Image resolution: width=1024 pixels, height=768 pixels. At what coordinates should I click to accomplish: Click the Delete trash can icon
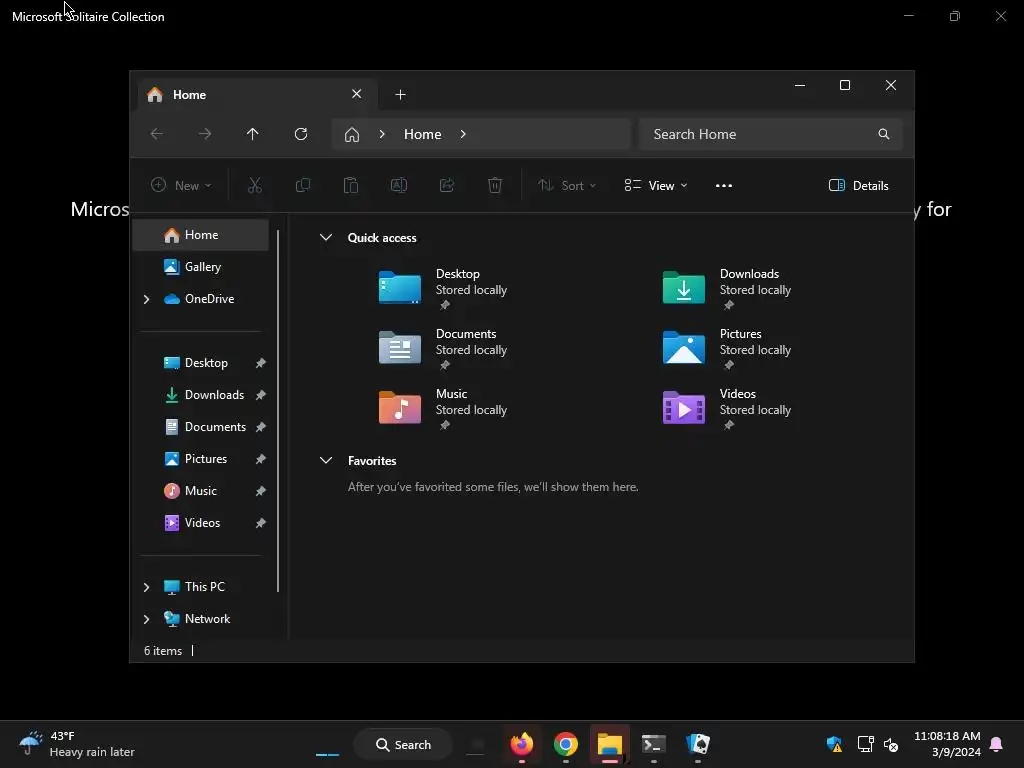coord(495,185)
